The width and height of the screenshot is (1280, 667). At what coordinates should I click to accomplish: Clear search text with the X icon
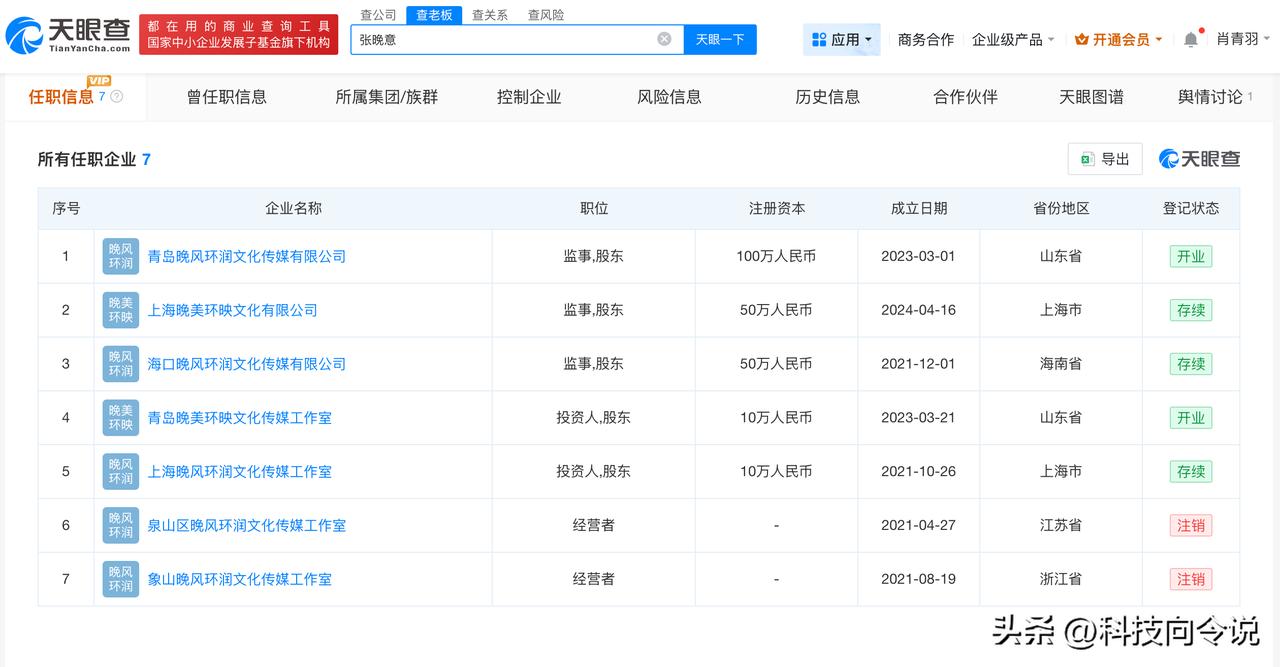[x=664, y=39]
